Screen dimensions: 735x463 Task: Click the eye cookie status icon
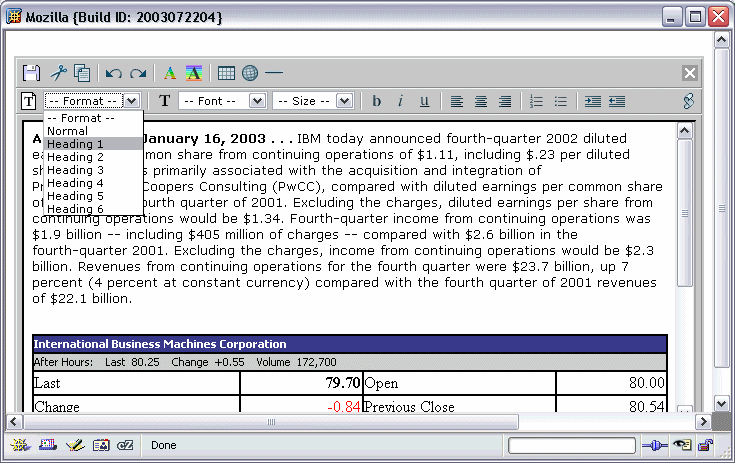pyautogui.click(x=682, y=445)
